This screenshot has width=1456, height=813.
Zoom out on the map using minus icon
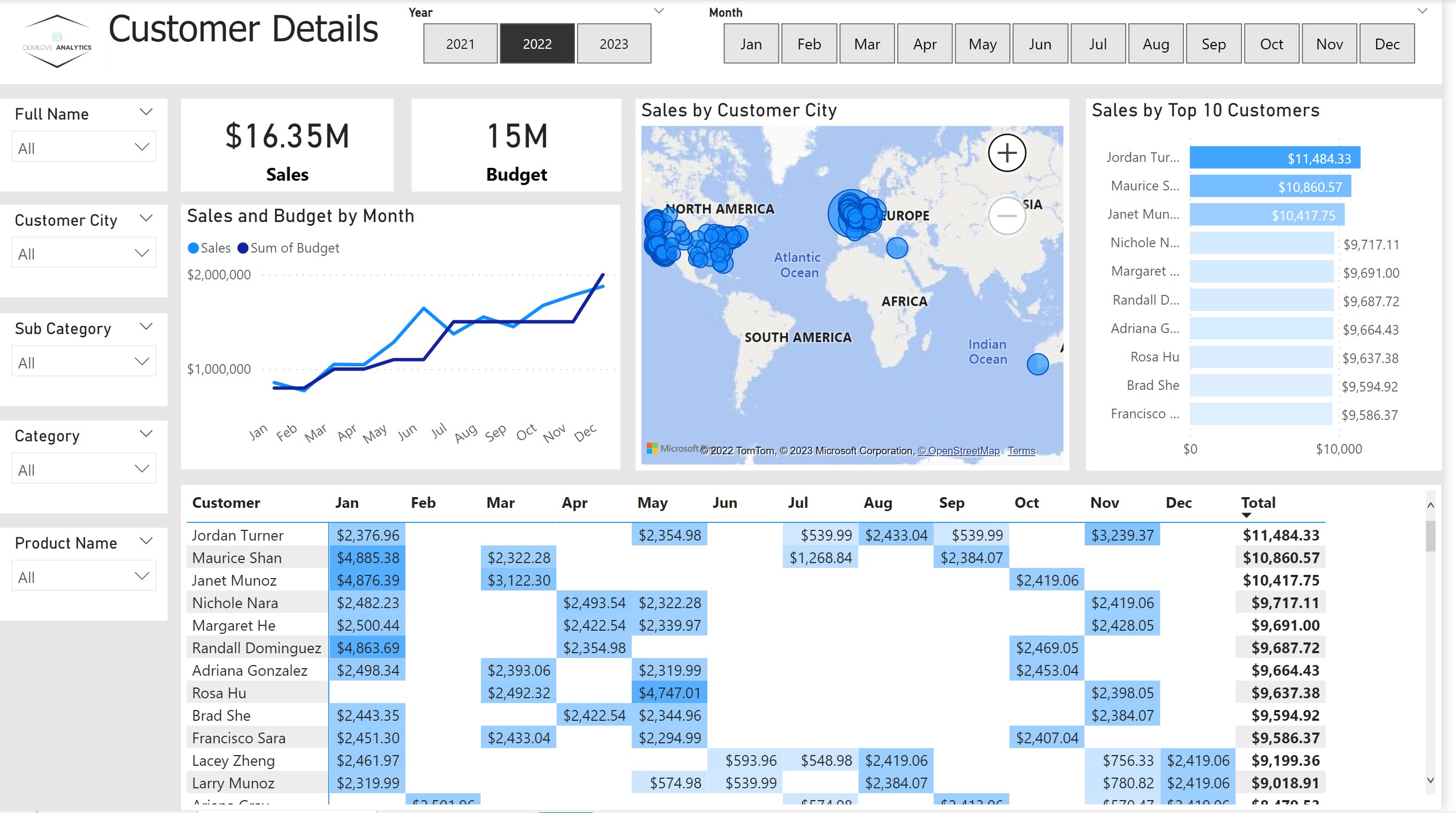pos(1007,216)
